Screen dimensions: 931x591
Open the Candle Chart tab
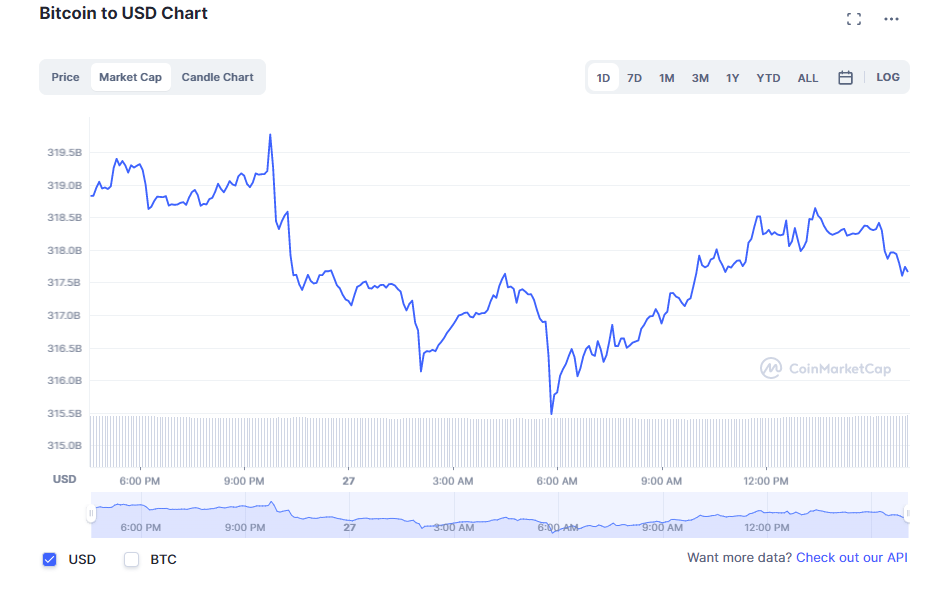217,77
